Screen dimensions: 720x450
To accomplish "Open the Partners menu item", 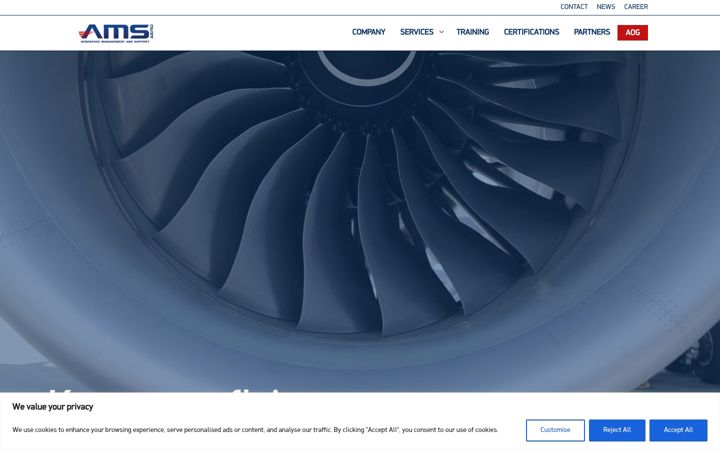I will 591,32.
